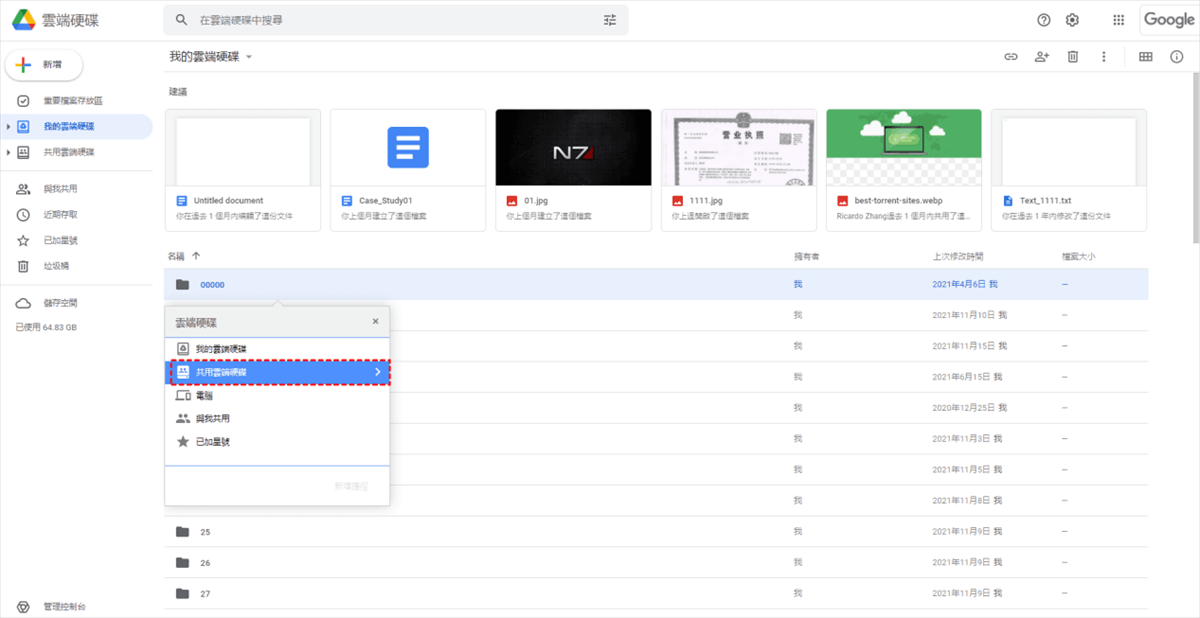The image size is (1200, 618).
Task: Open the help question mark icon
Action: (1044, 20)
